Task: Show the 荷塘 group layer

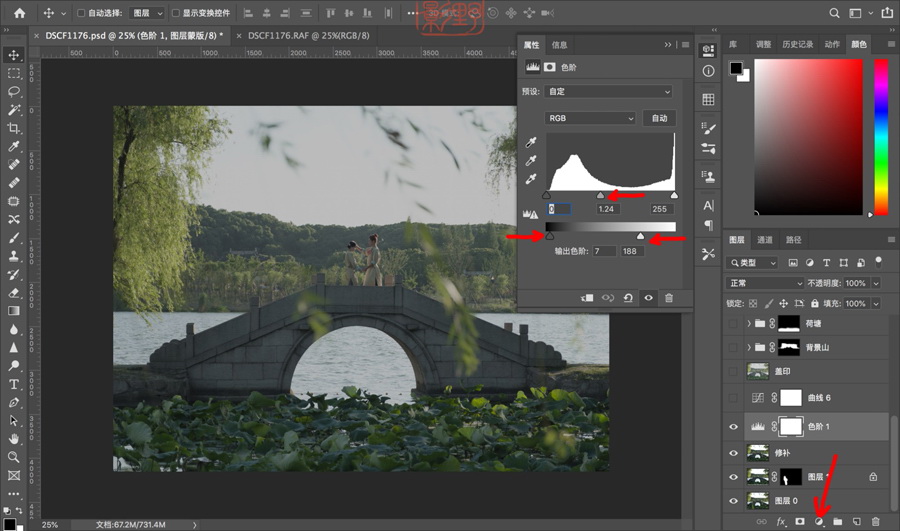Action: [x=733, y=324]
